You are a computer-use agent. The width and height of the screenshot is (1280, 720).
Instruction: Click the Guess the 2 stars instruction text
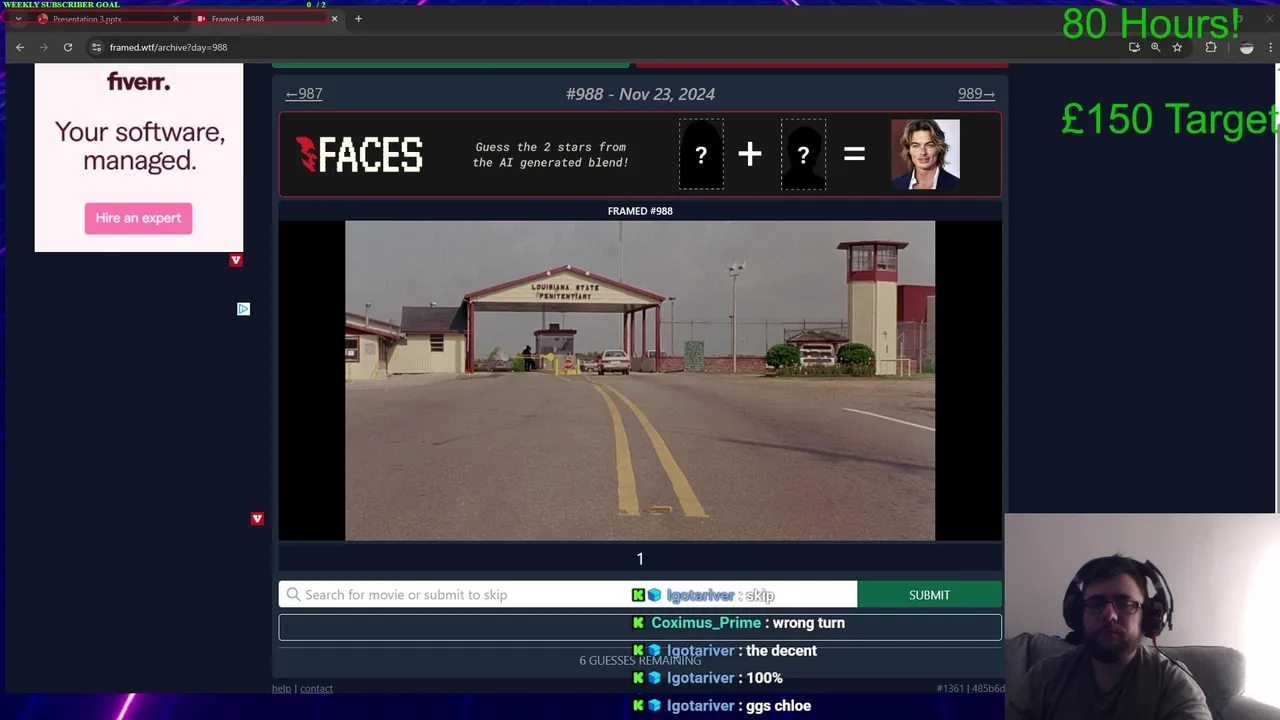coord(550,154)
